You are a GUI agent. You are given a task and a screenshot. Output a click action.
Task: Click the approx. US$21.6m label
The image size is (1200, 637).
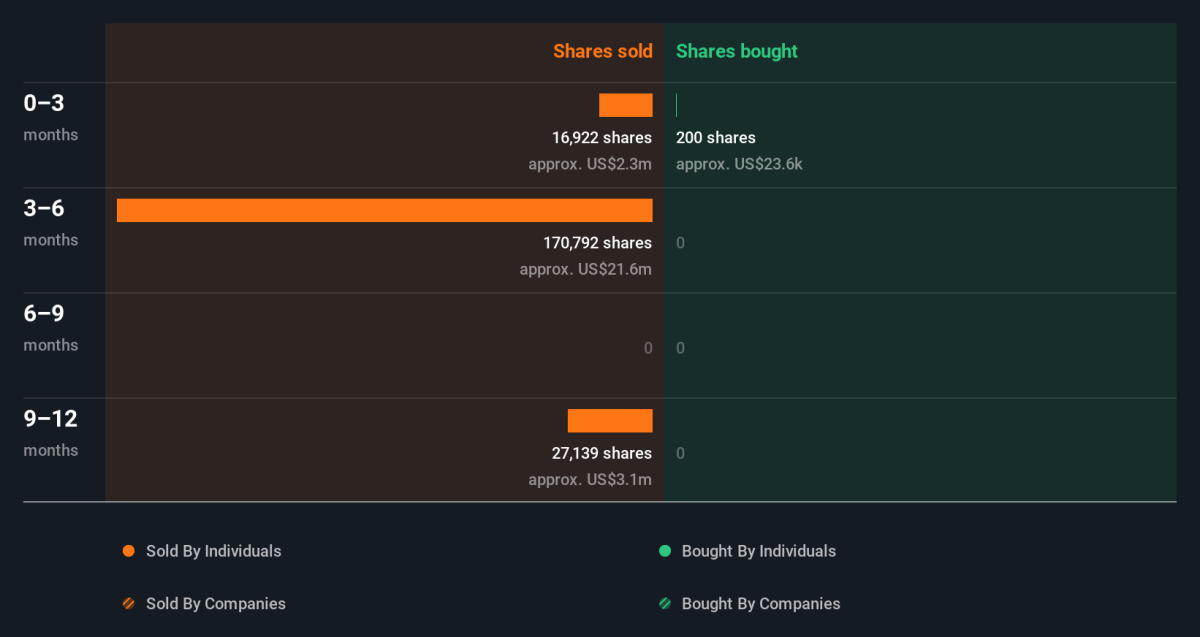(x=586, y=269)
